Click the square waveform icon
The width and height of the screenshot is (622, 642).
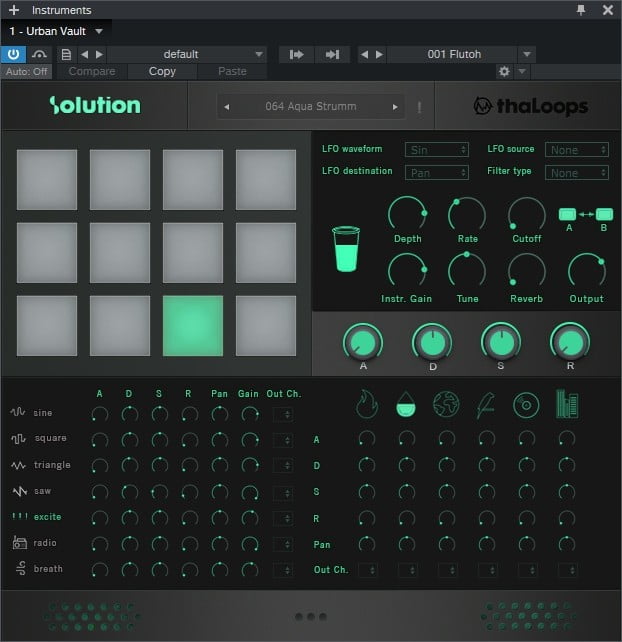(18, 439)
